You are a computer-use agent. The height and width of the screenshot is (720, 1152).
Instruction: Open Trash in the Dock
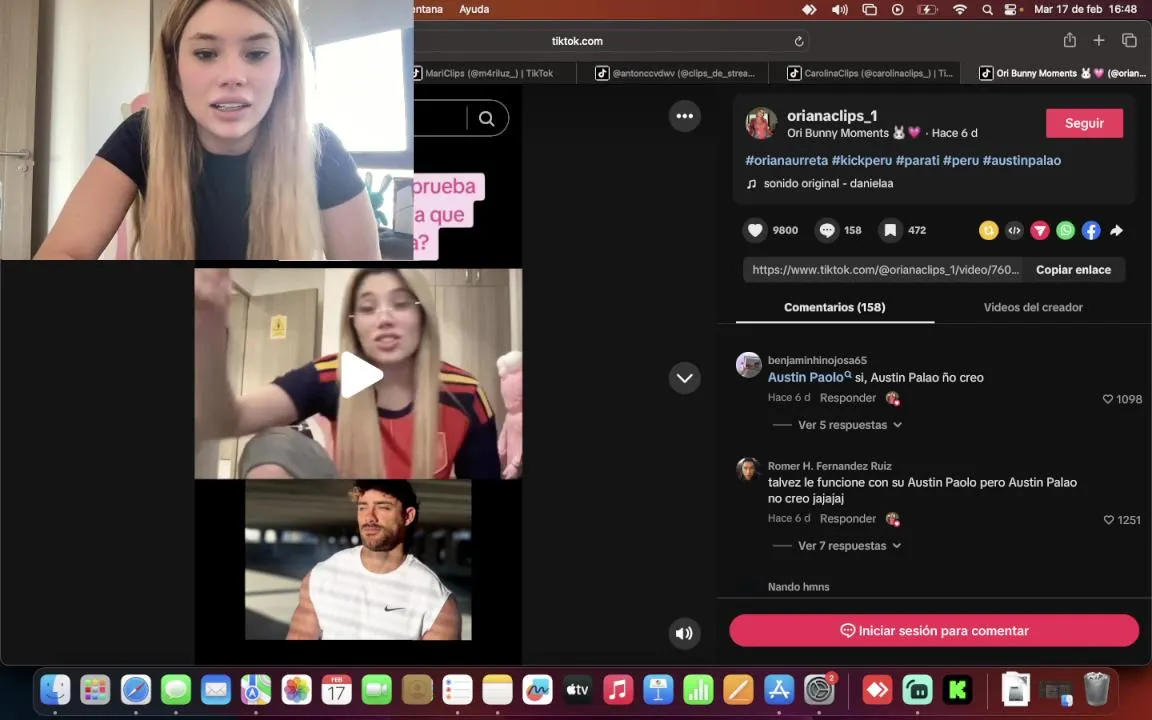click(1096, 689)
